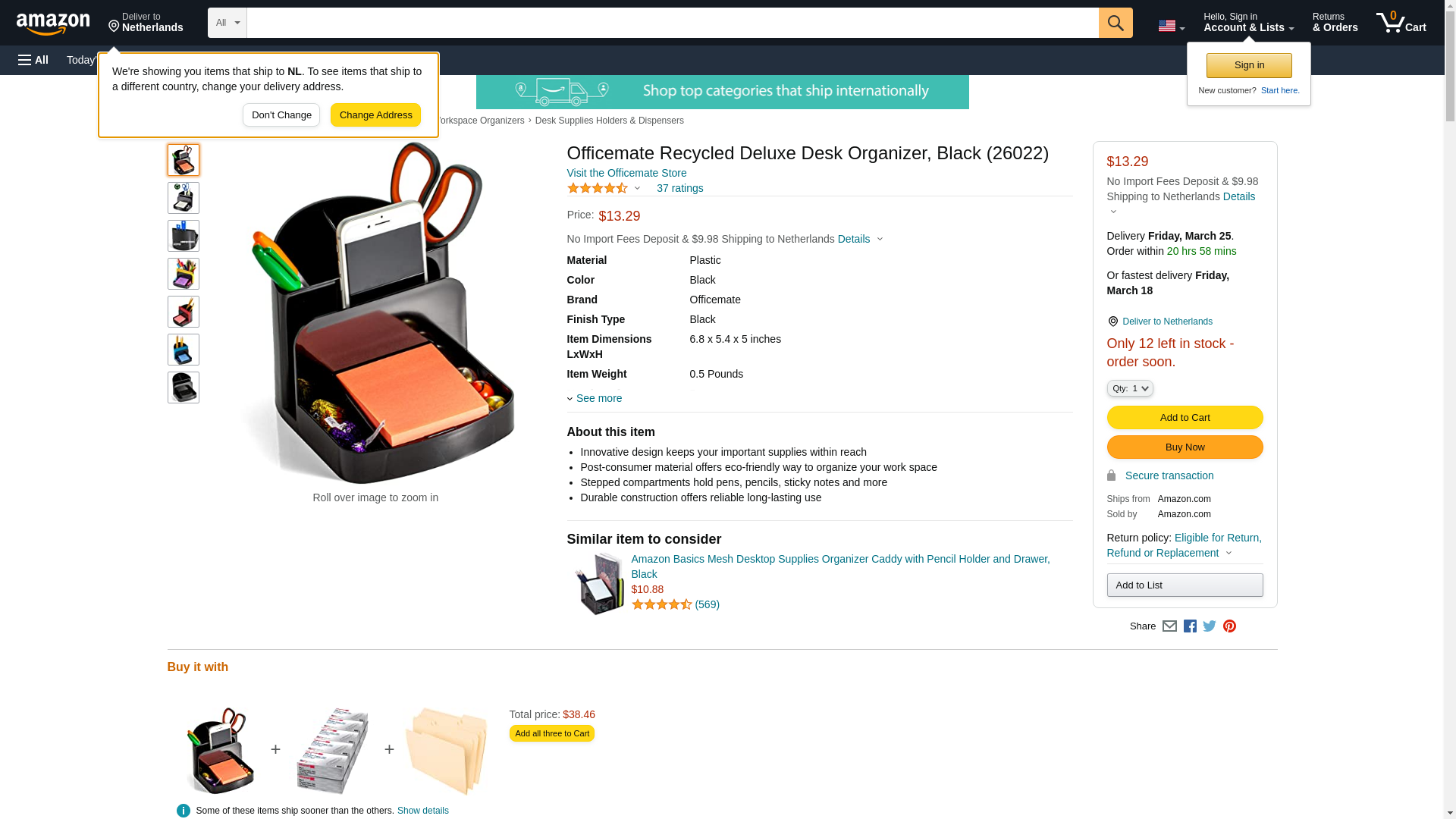The width and height of the screenshot is (1456, 819).
Task: Share via Pinterest icon
Action: pos(1229,626)
